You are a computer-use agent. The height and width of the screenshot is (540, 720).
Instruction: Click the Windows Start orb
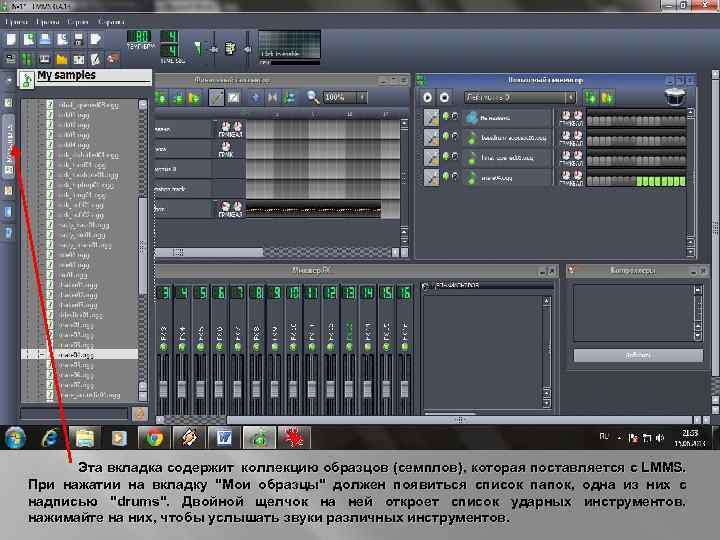[x=15, y=437]
